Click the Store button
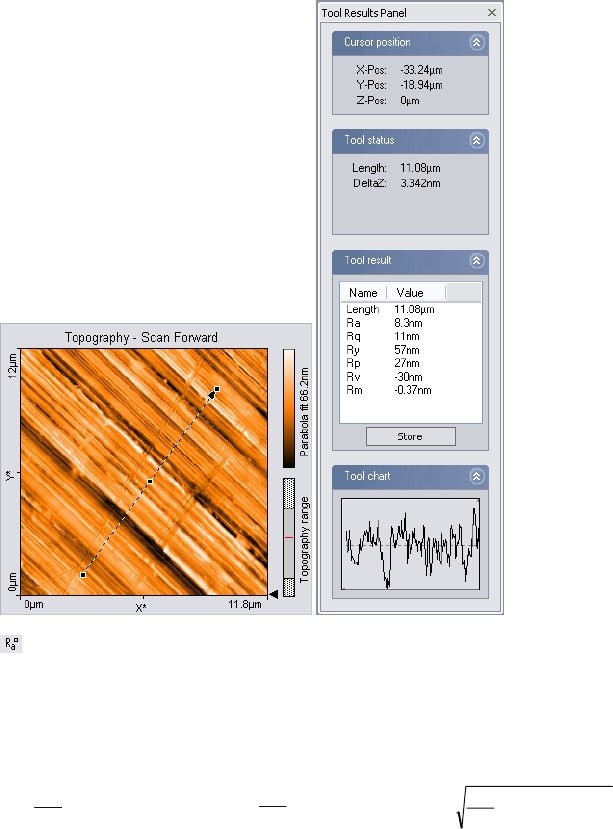This screenshot has width=613, height=829. [410, 437]
